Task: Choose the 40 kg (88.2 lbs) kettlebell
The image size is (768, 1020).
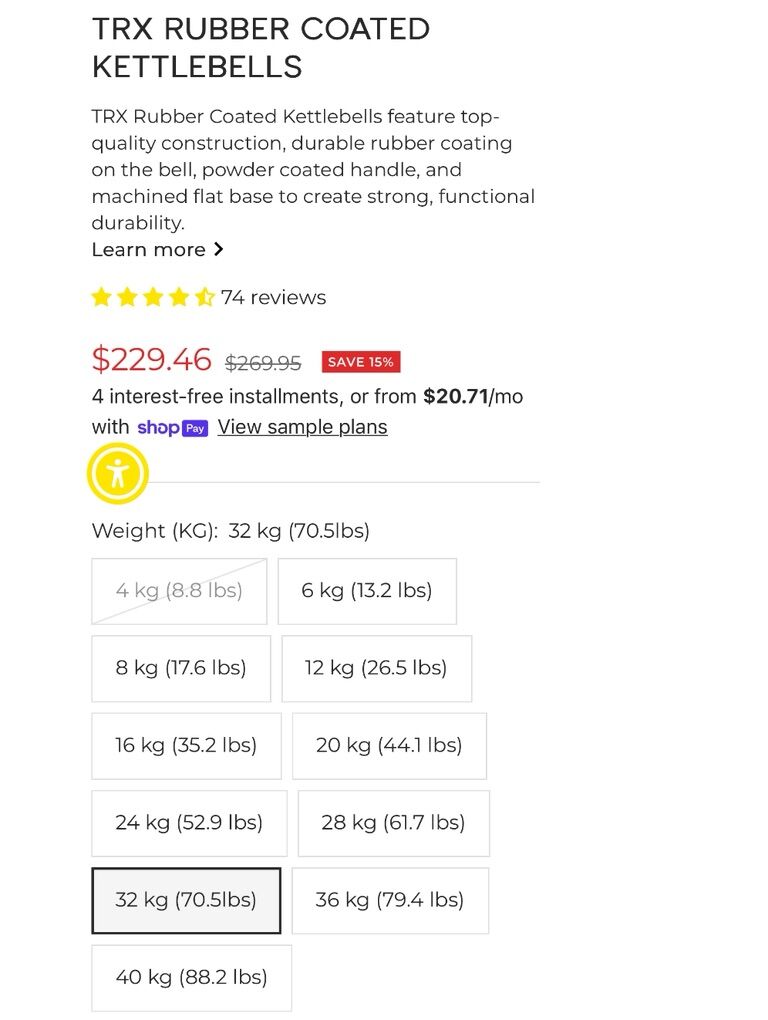Action: [x=191, y=977]
